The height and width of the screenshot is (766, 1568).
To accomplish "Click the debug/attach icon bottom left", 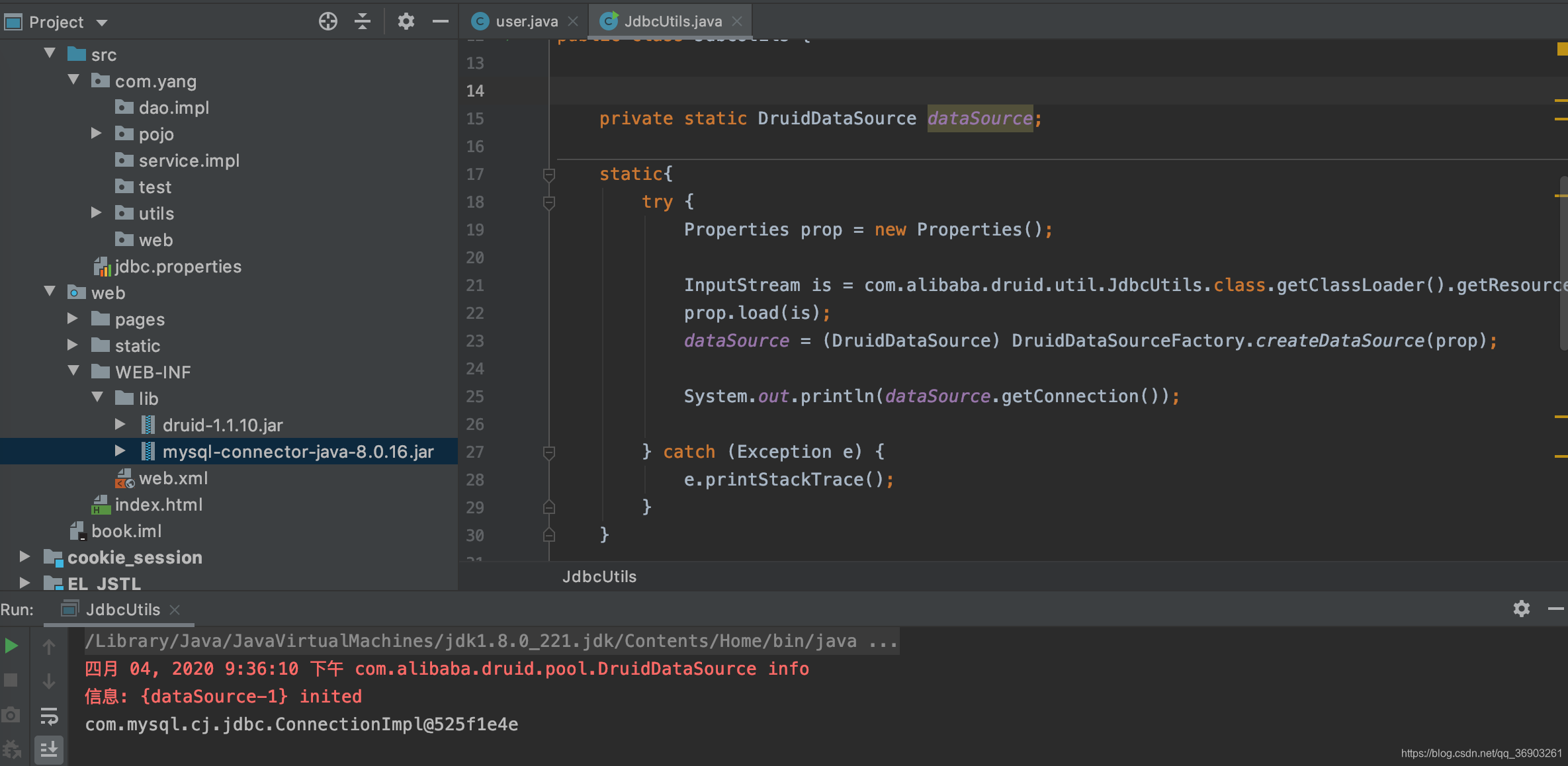I will point(11,750).
